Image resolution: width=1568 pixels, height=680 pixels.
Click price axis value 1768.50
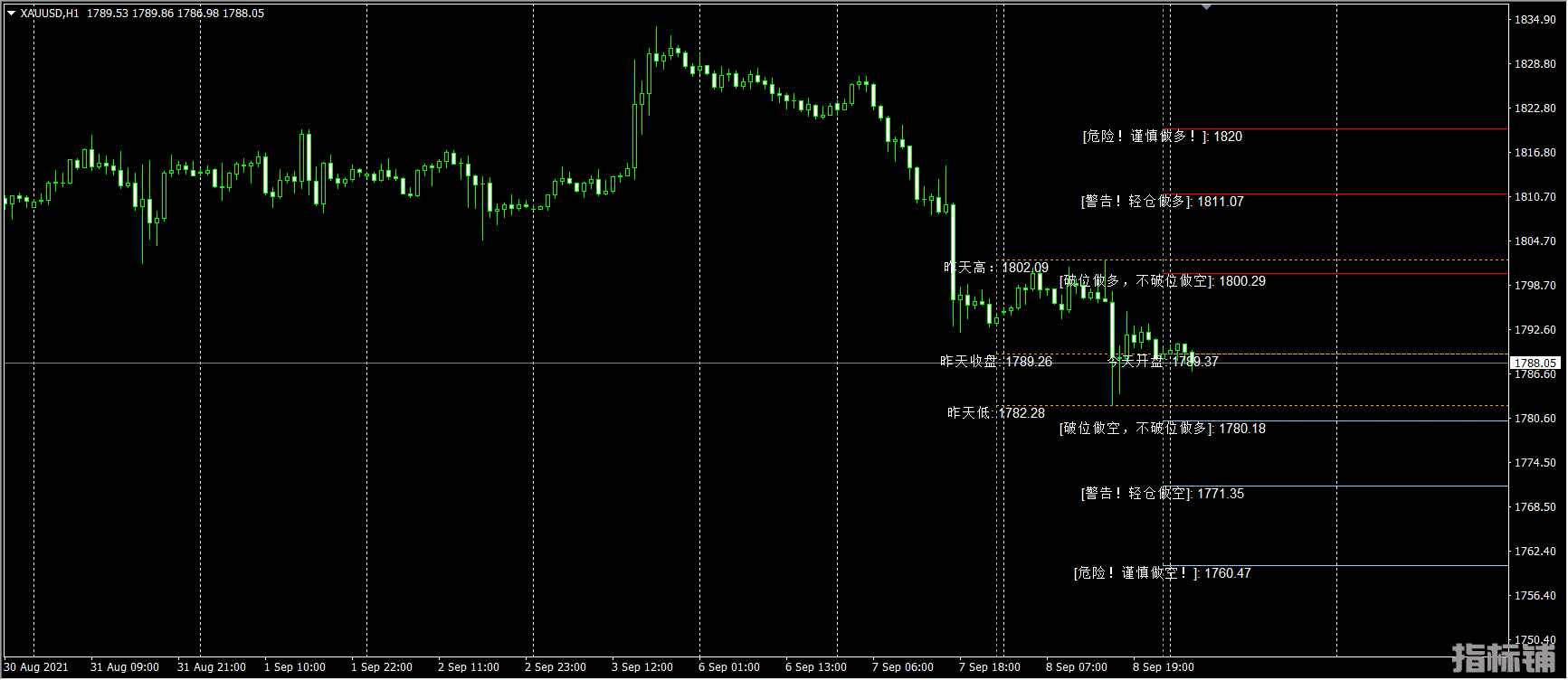pyautogui.click(x=1535, y=507)
